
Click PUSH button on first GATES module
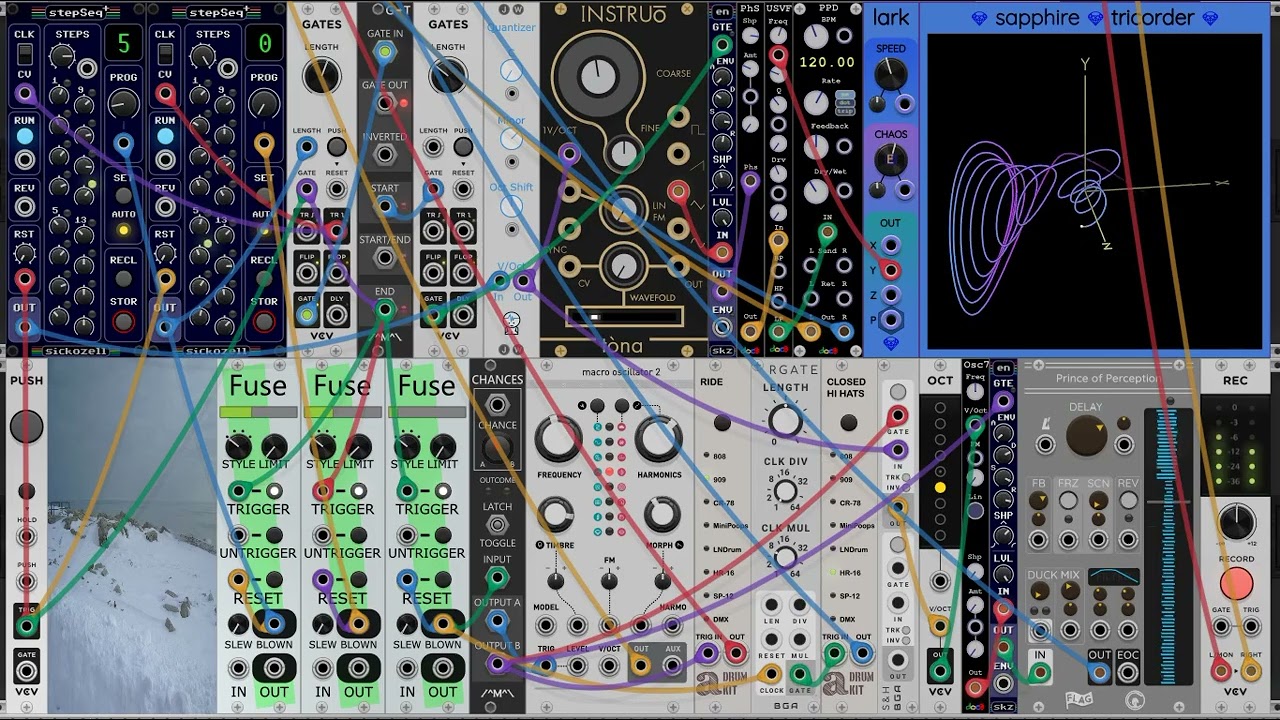(x=337, y=147)
